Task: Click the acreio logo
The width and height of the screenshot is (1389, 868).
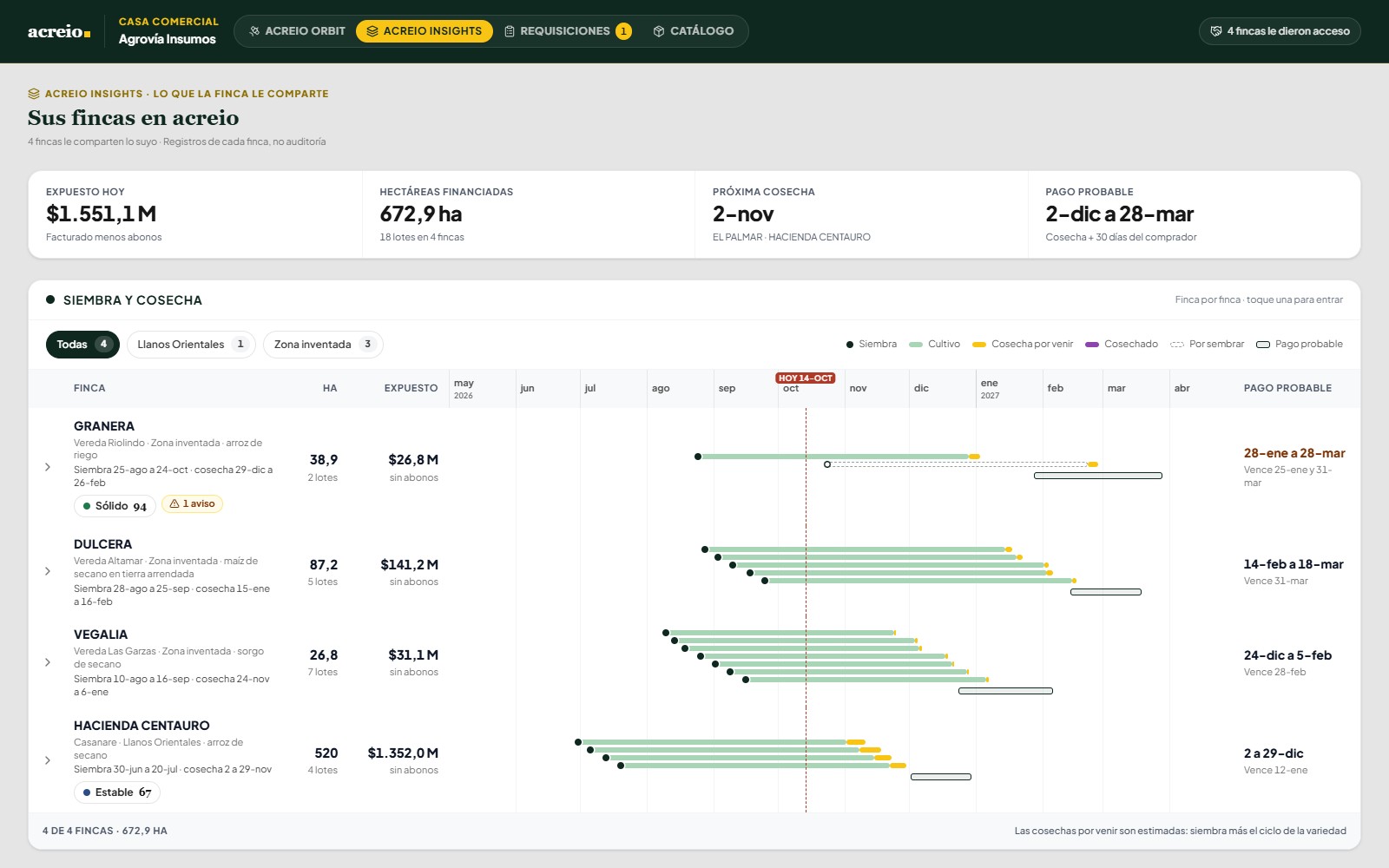Action: [x=59, y=31]
